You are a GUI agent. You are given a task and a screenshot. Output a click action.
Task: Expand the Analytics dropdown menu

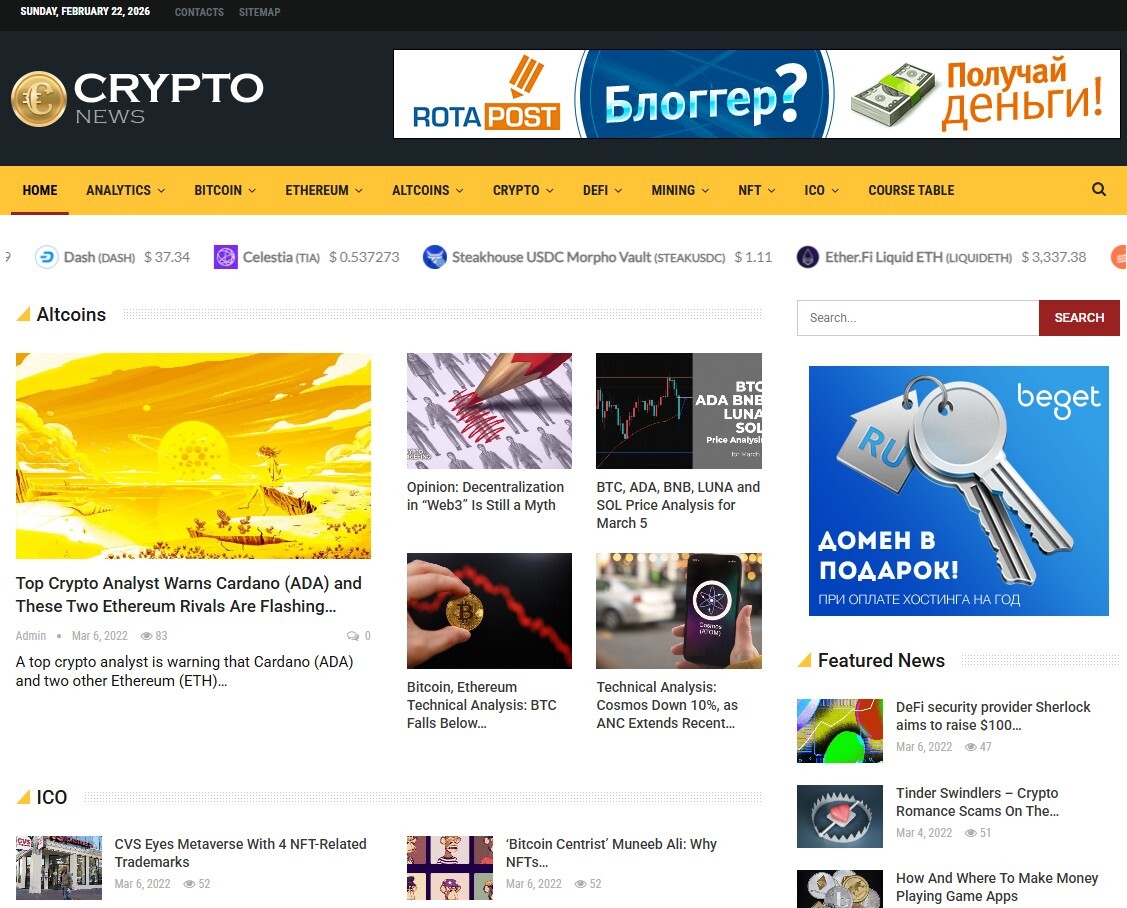125,190
